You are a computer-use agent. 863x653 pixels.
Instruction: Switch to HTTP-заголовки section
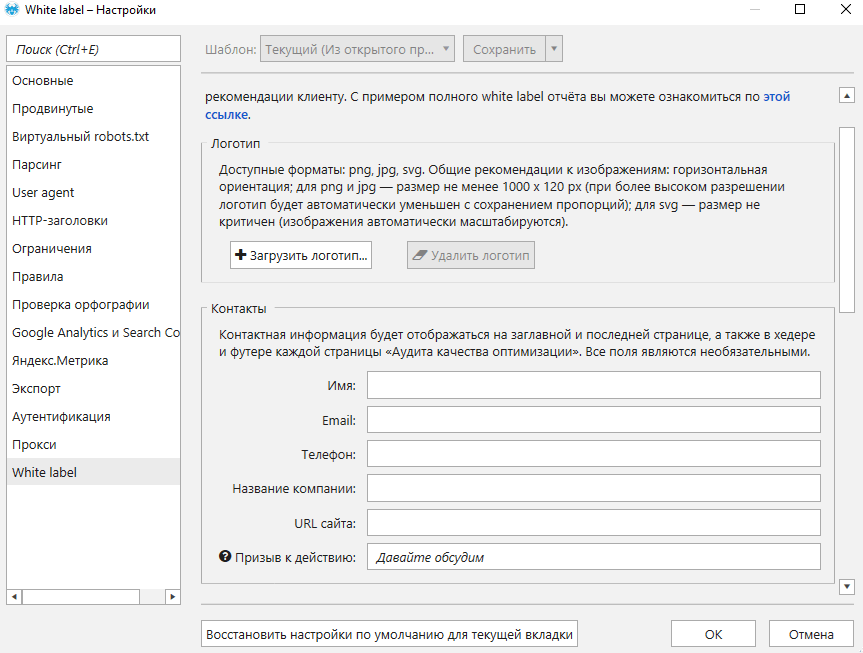point(94,221)
